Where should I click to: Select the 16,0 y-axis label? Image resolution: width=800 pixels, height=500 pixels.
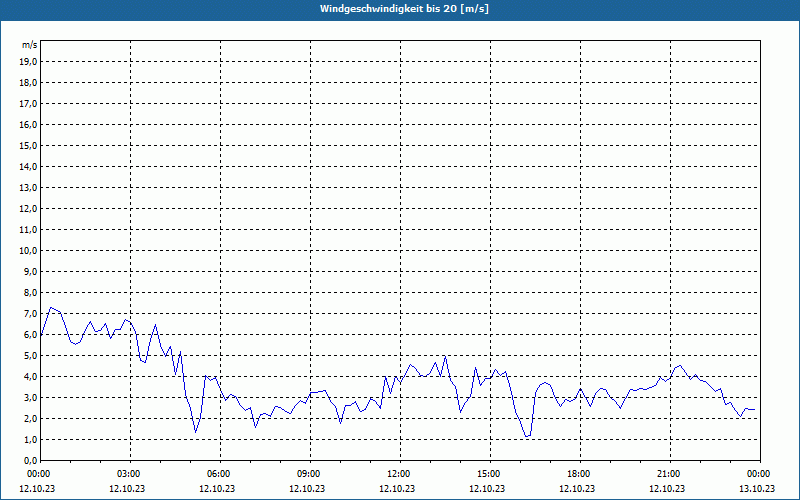point(29,124)
